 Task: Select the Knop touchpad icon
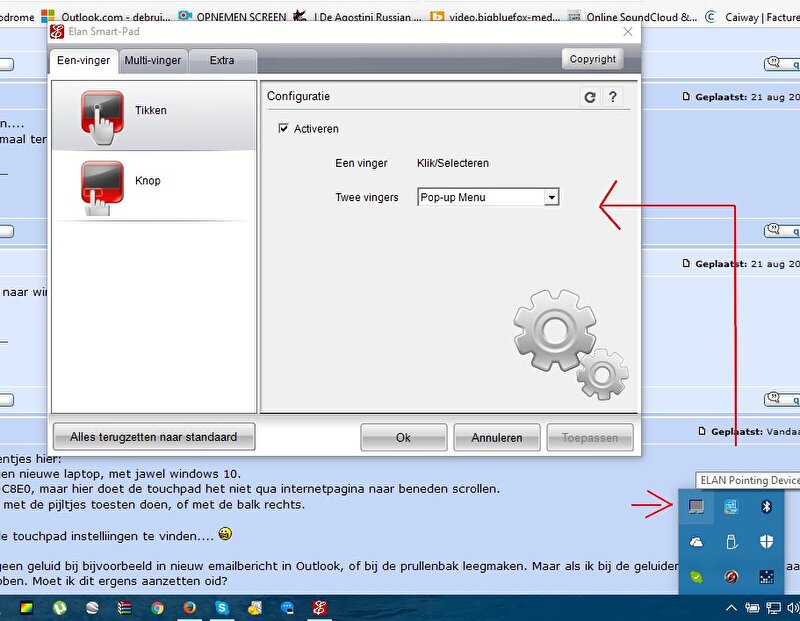[x=101, y=186]
